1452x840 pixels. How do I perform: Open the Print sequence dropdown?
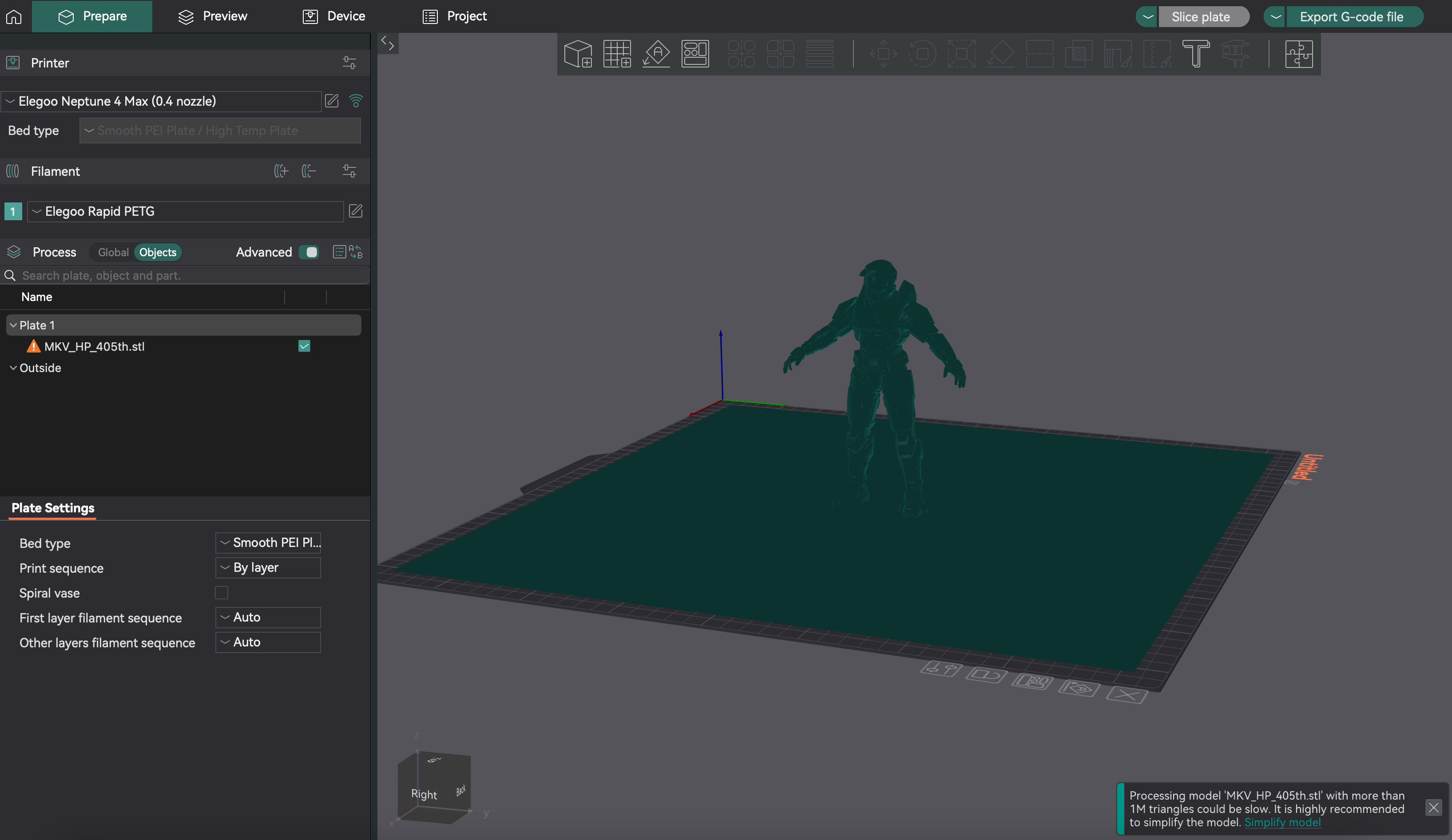point(268,567)
